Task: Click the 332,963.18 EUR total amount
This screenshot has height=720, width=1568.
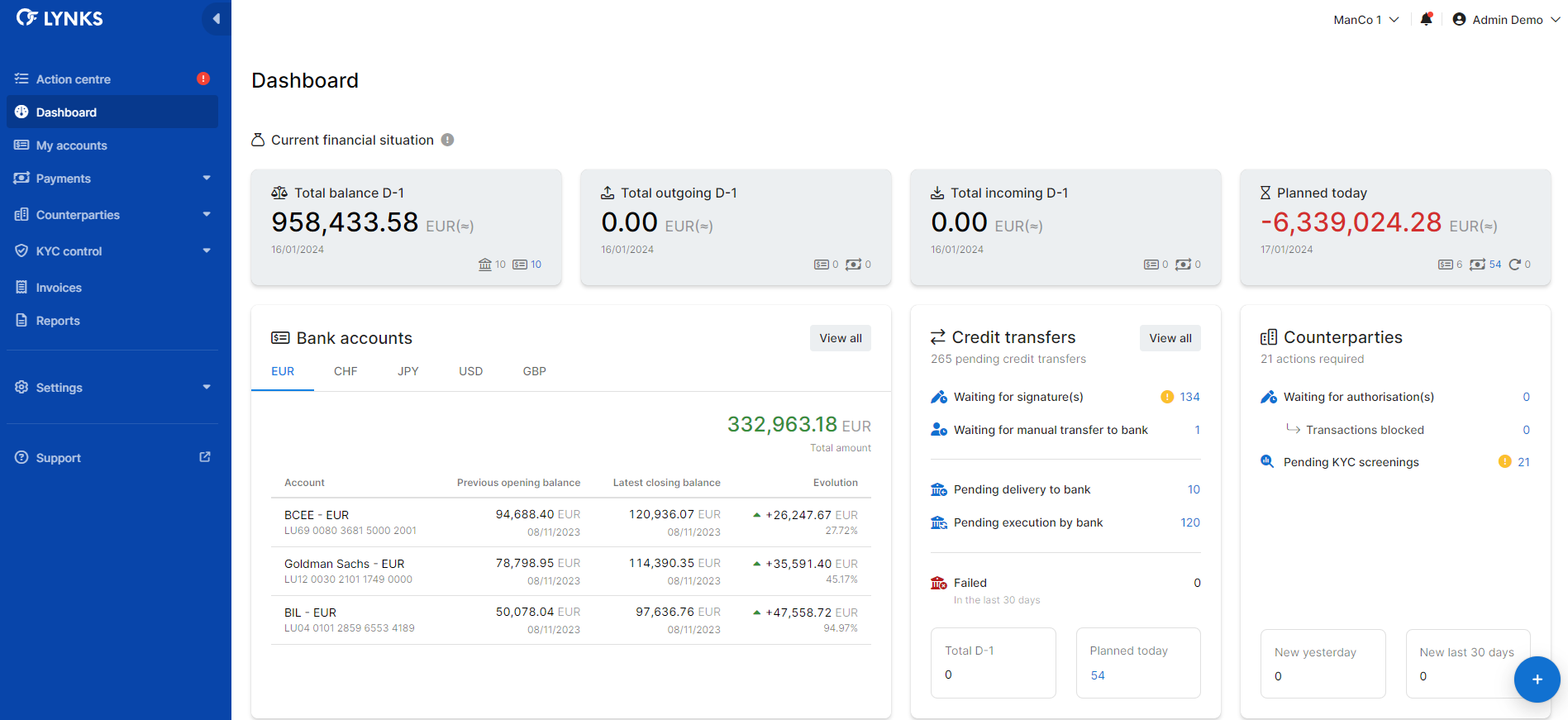Action: [x=798, y=425]
